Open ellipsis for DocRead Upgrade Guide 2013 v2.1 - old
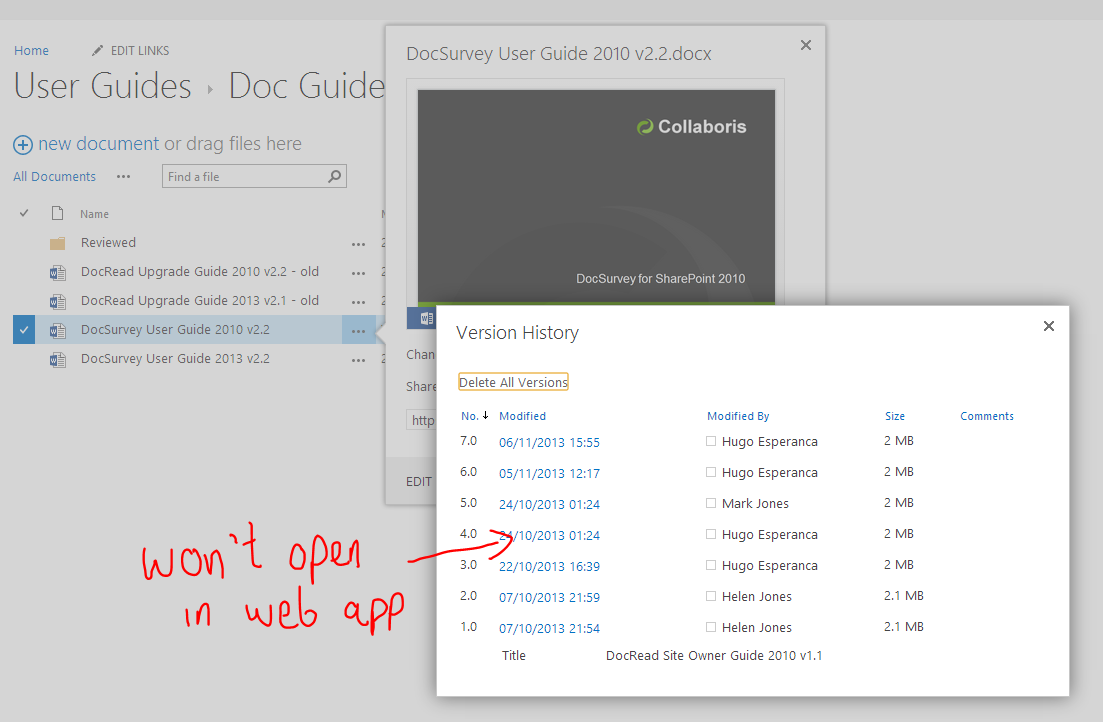 coord(359,302)
